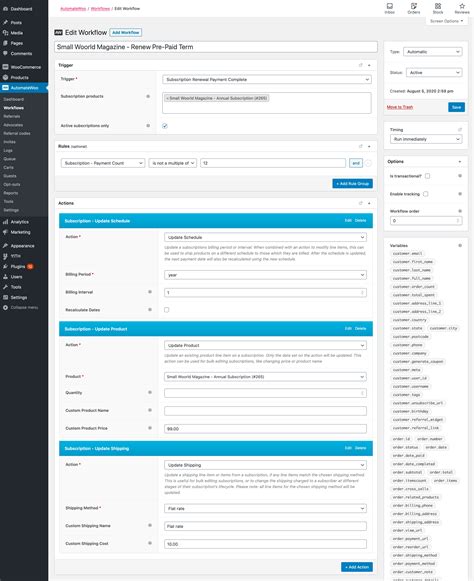The image size is (474, 581).
Task: Check the Enable tracking box
Action: coord(426,194)
